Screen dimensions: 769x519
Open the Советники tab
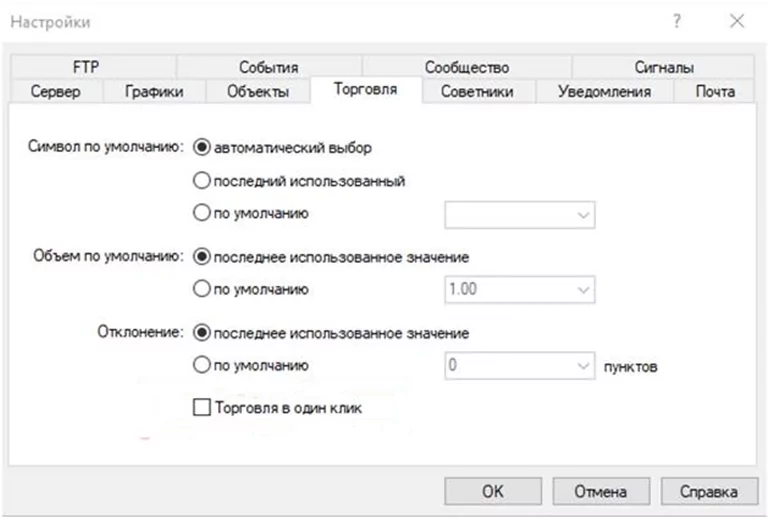(x=477, y=91)
